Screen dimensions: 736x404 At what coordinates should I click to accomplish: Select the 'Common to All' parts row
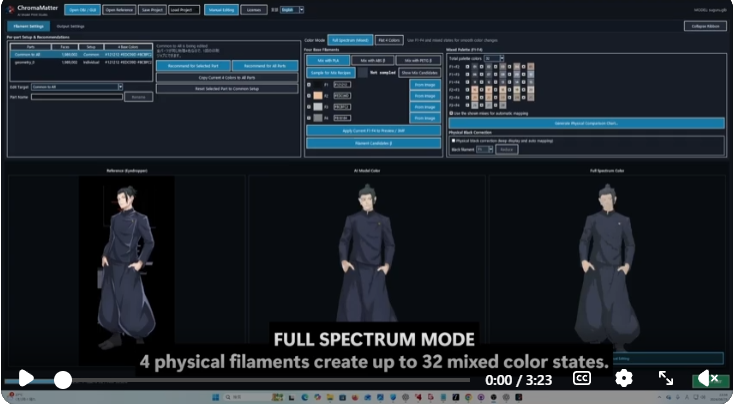(81, 54)
